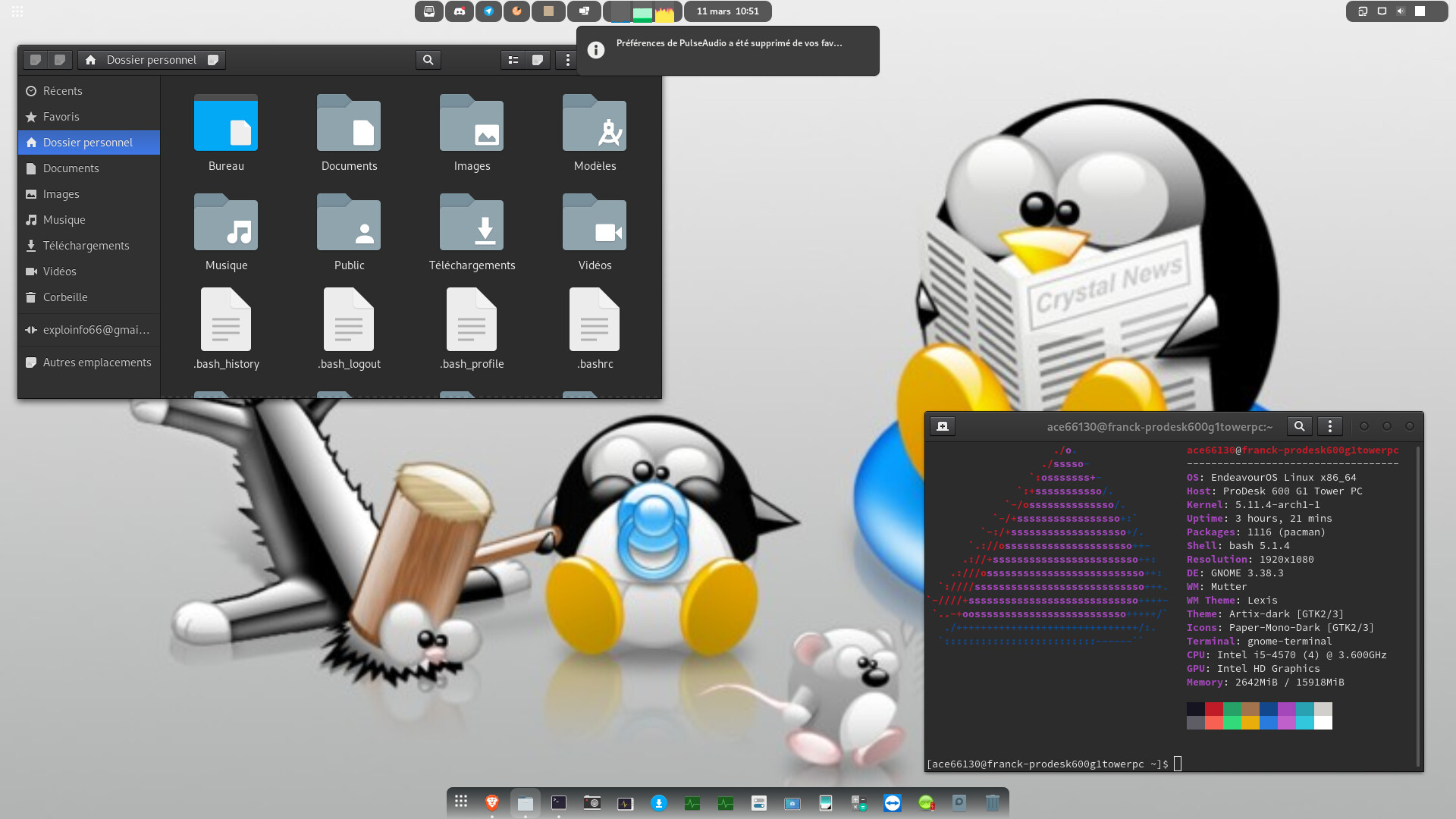Select Images in the sidebar
1456x819 pixels.
(89, 194)
